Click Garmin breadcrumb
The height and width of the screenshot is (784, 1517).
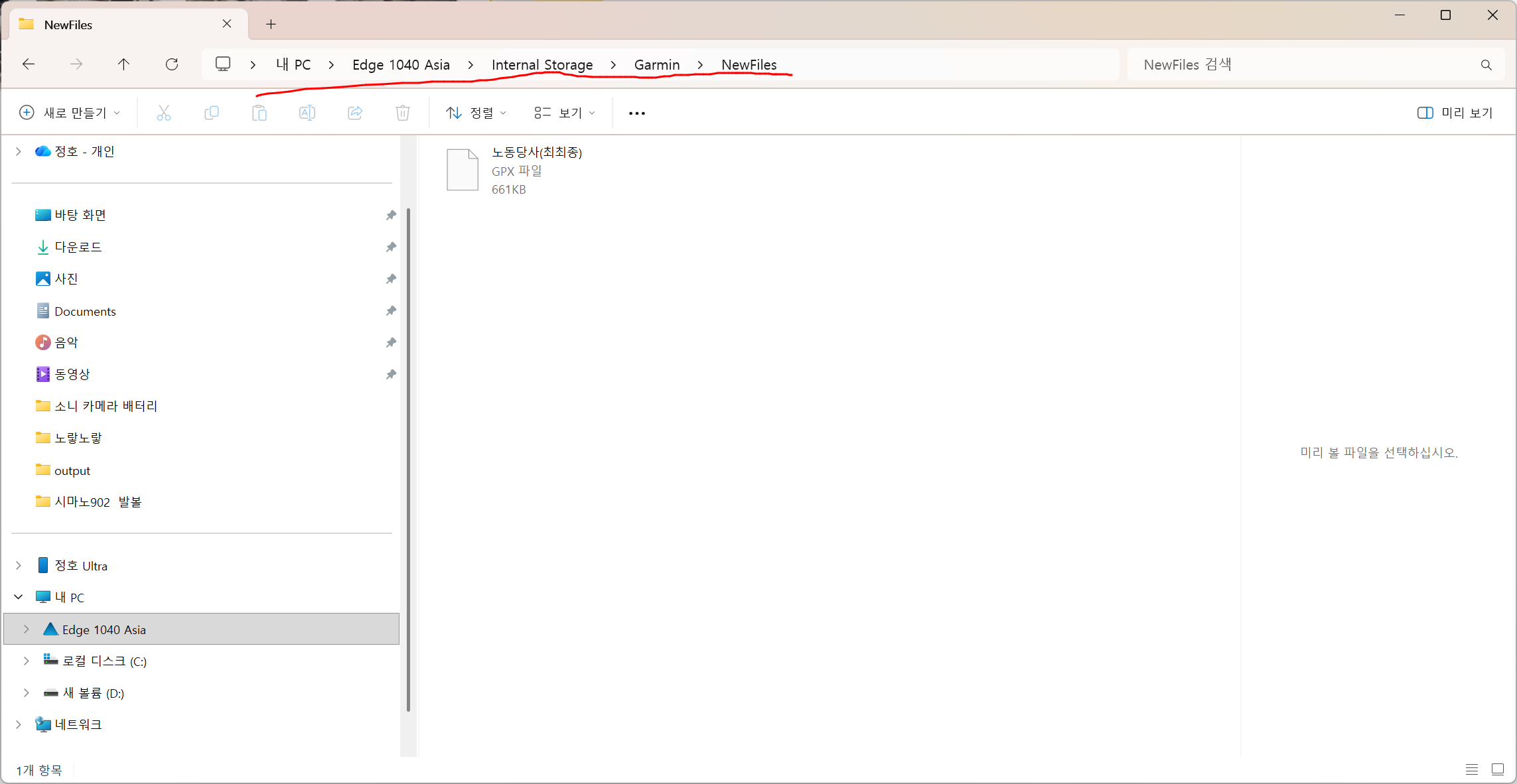(657, 65)
